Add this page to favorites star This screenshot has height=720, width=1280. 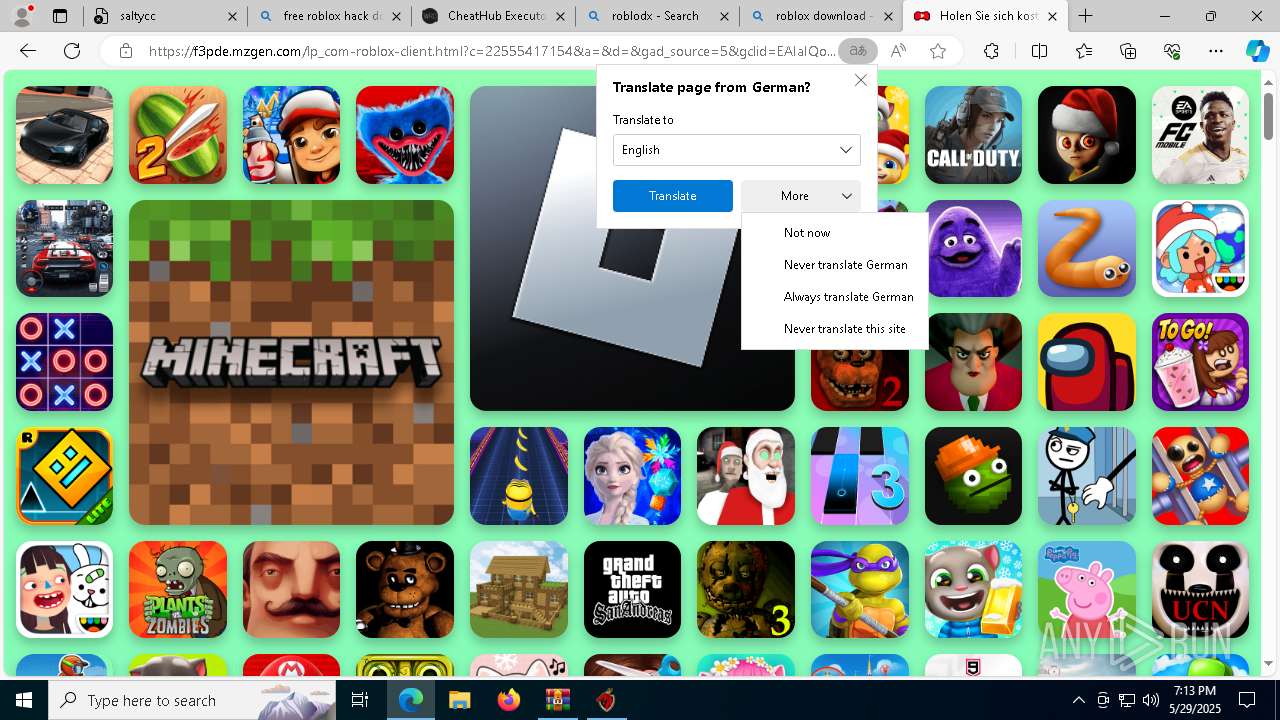938,51
